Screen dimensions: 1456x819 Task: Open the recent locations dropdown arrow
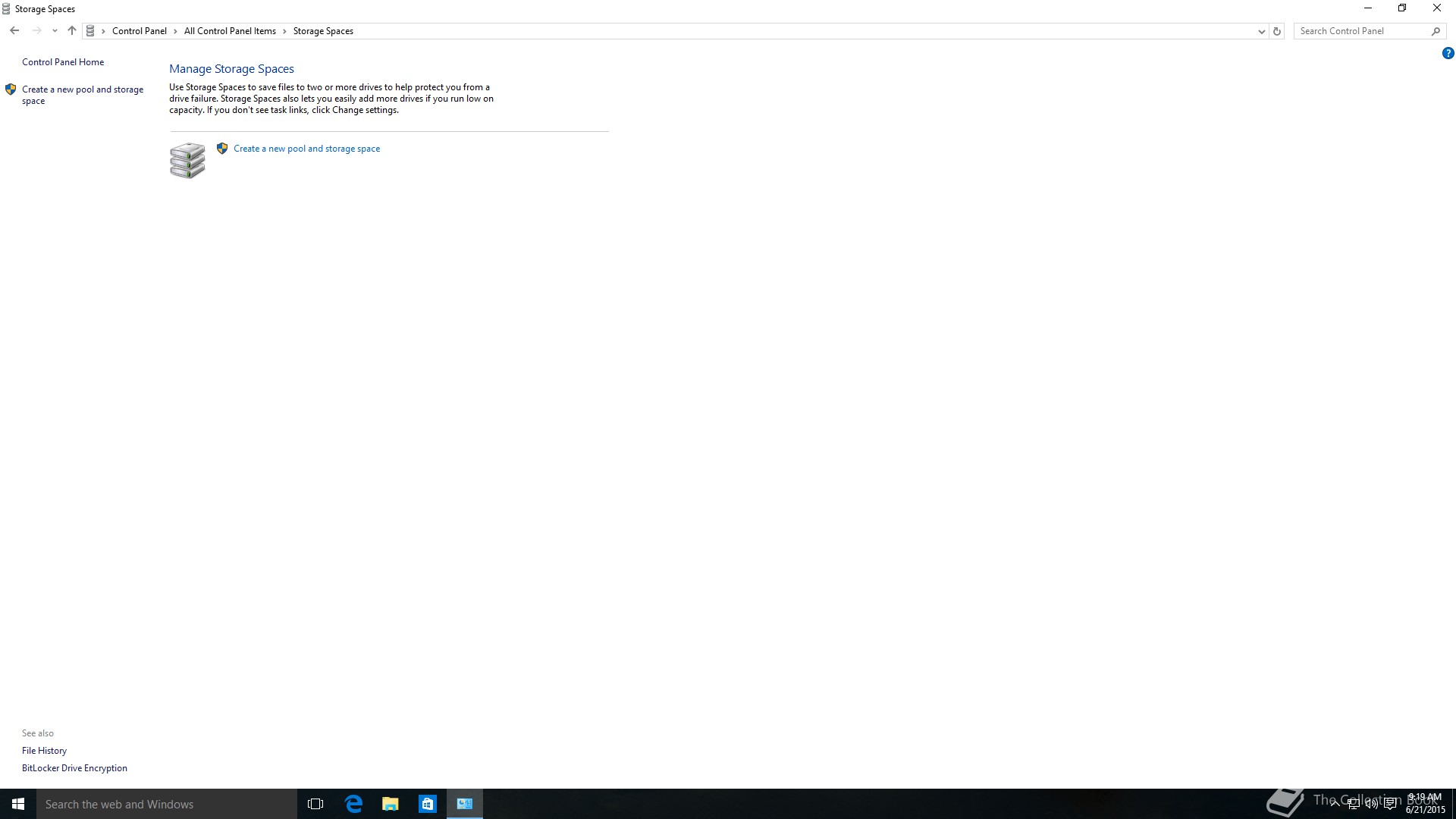click(x=55, y=31)
